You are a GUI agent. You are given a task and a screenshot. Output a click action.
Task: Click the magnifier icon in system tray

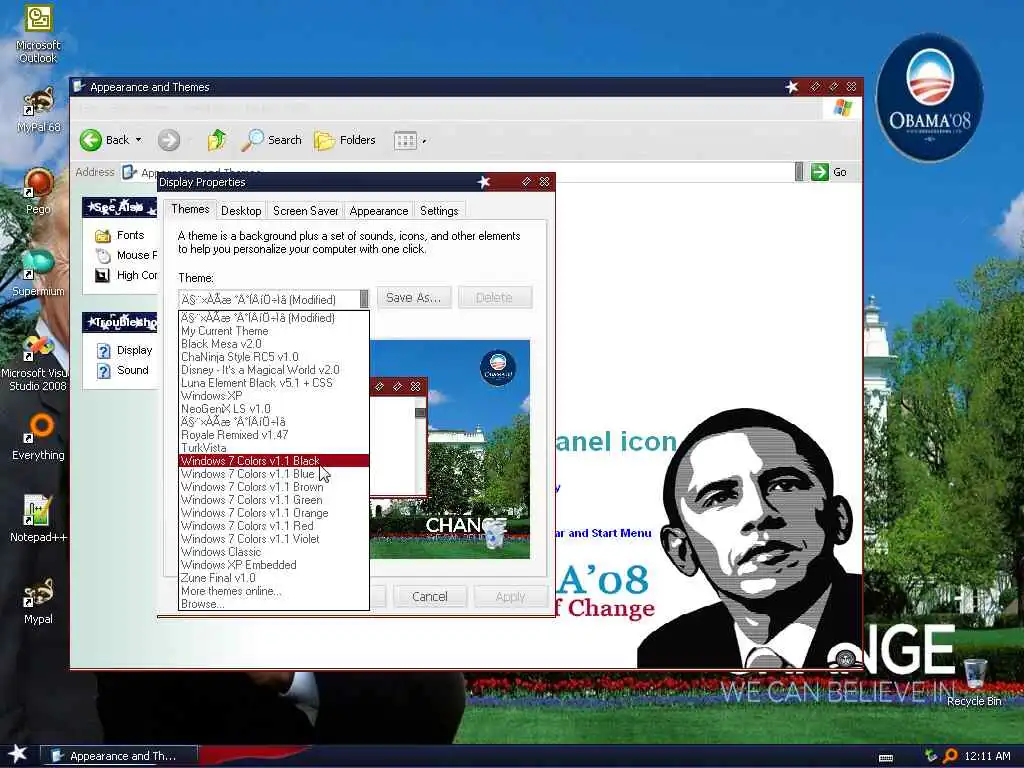[x=950, y=756]
